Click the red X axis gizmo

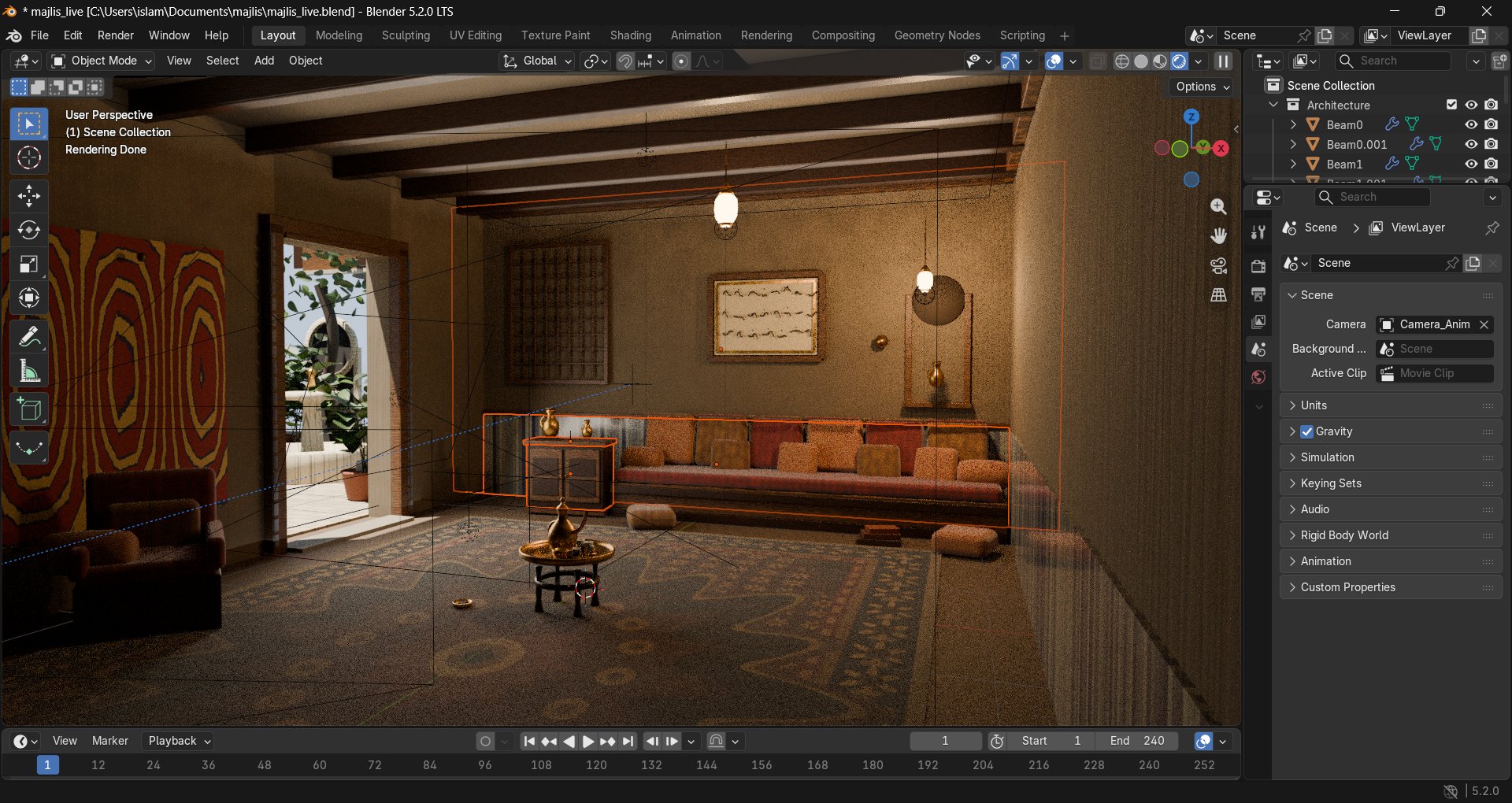pyautogui.click(x=1221, y=148)
